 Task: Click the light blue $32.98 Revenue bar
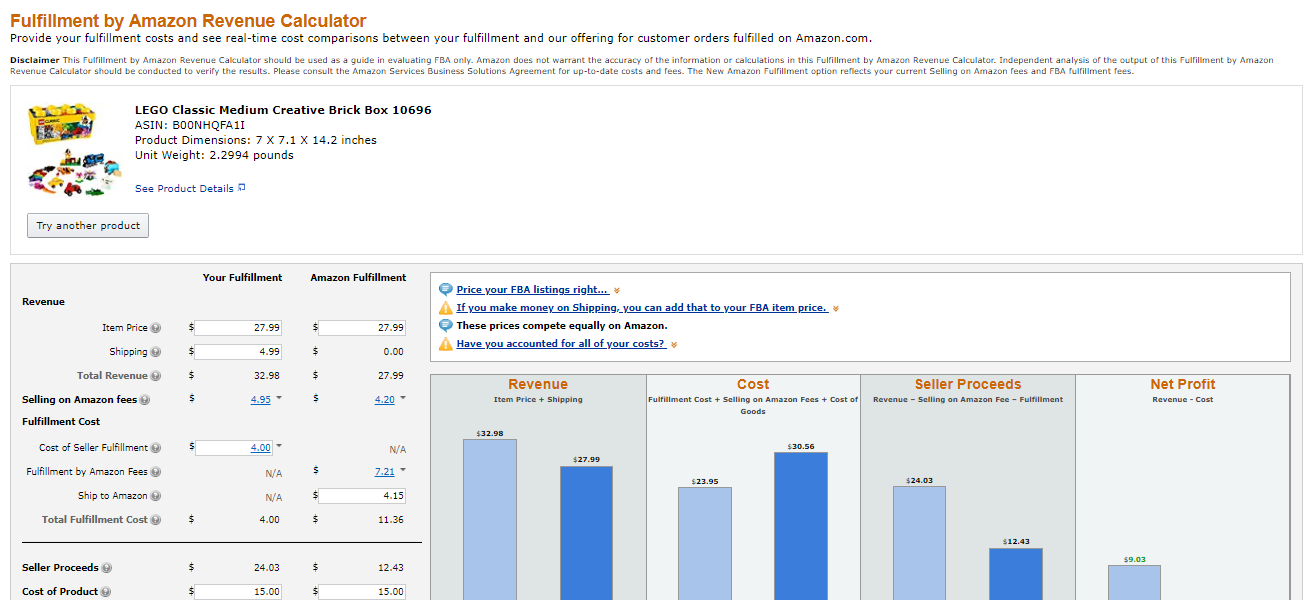click(490, 519)
